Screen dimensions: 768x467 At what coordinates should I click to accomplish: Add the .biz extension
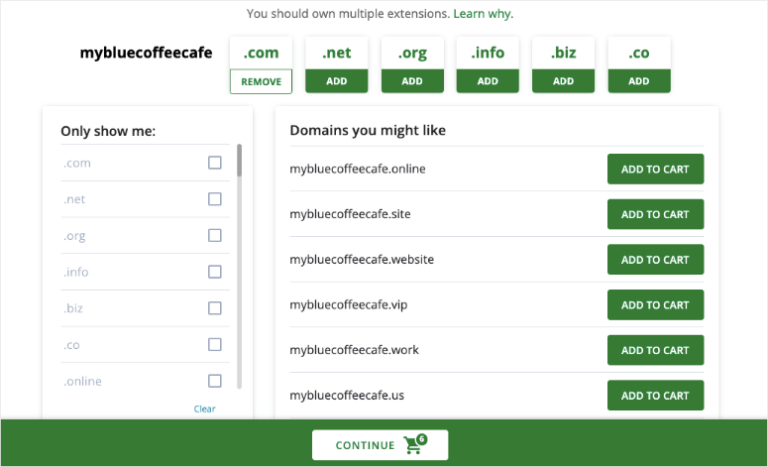(563, 81)
